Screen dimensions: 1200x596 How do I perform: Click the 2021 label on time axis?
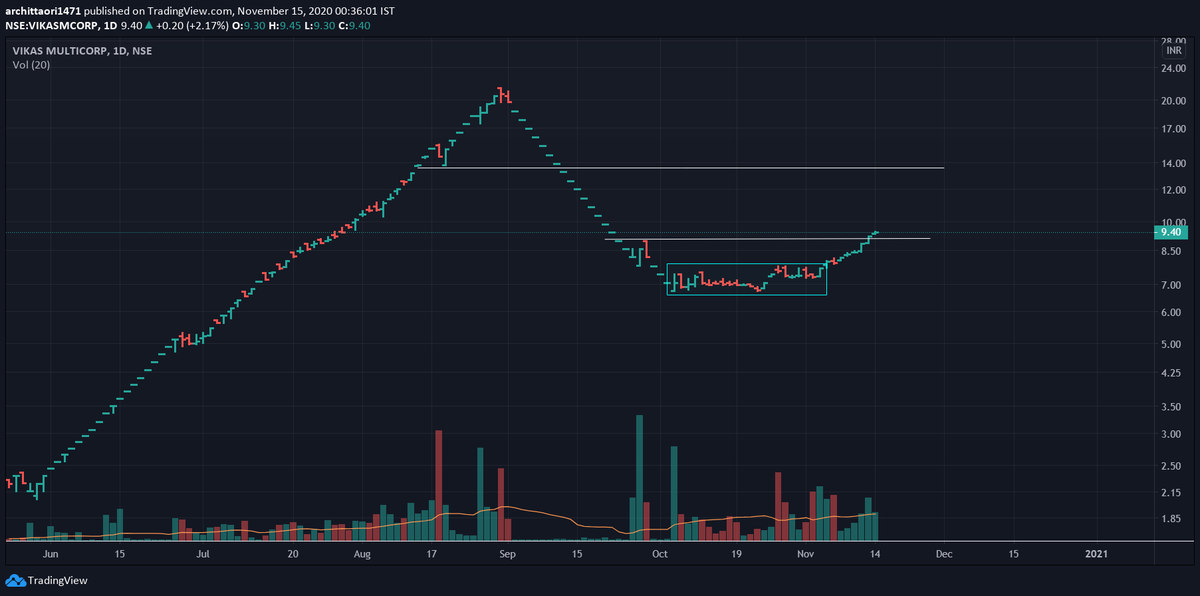(1096, 553)
